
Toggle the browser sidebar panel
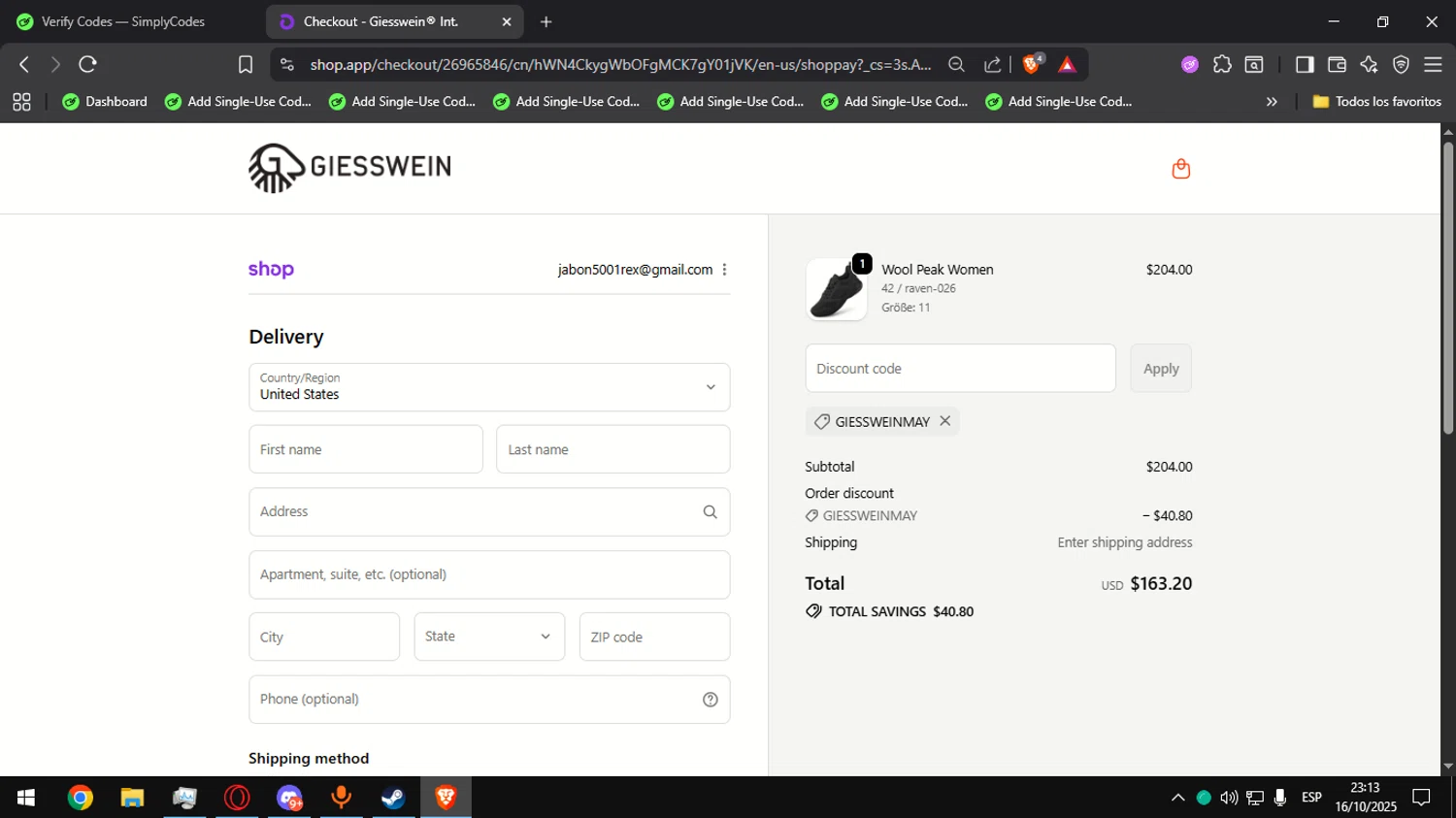[1305, 64]
